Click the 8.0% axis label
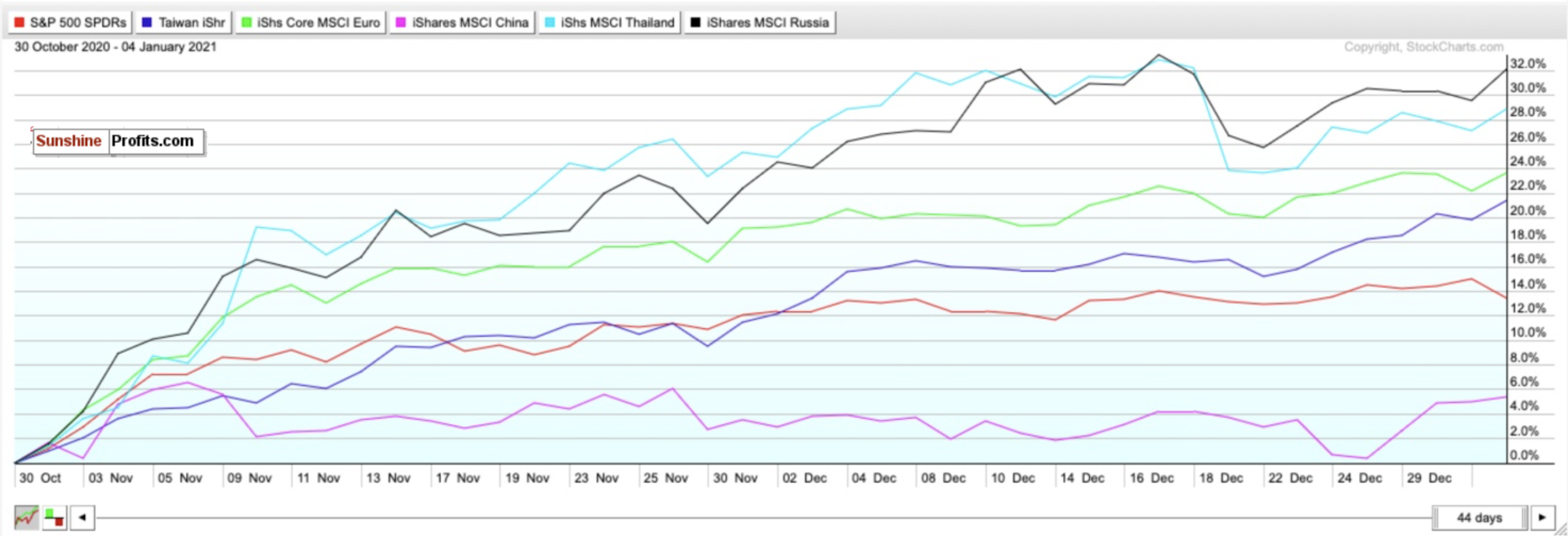Image resolution: width=1568 pixels, height=536 pixels. click(1525, 358)
